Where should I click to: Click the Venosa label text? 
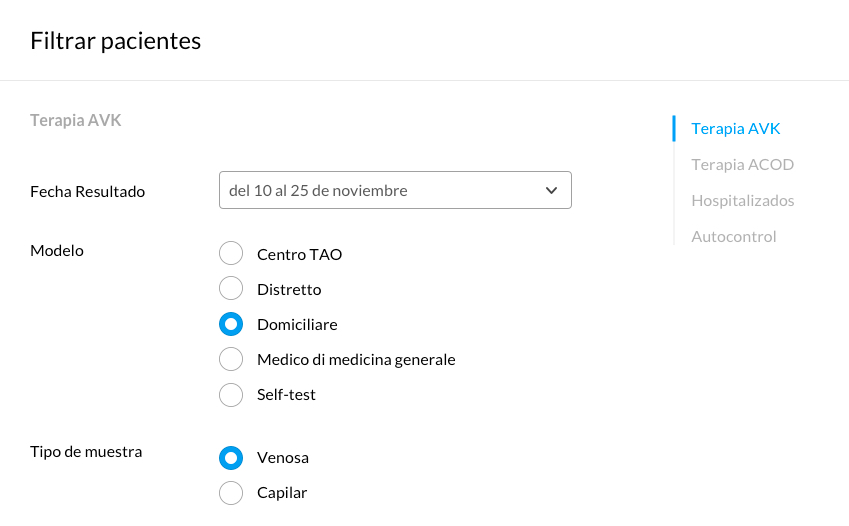[283, 457]
